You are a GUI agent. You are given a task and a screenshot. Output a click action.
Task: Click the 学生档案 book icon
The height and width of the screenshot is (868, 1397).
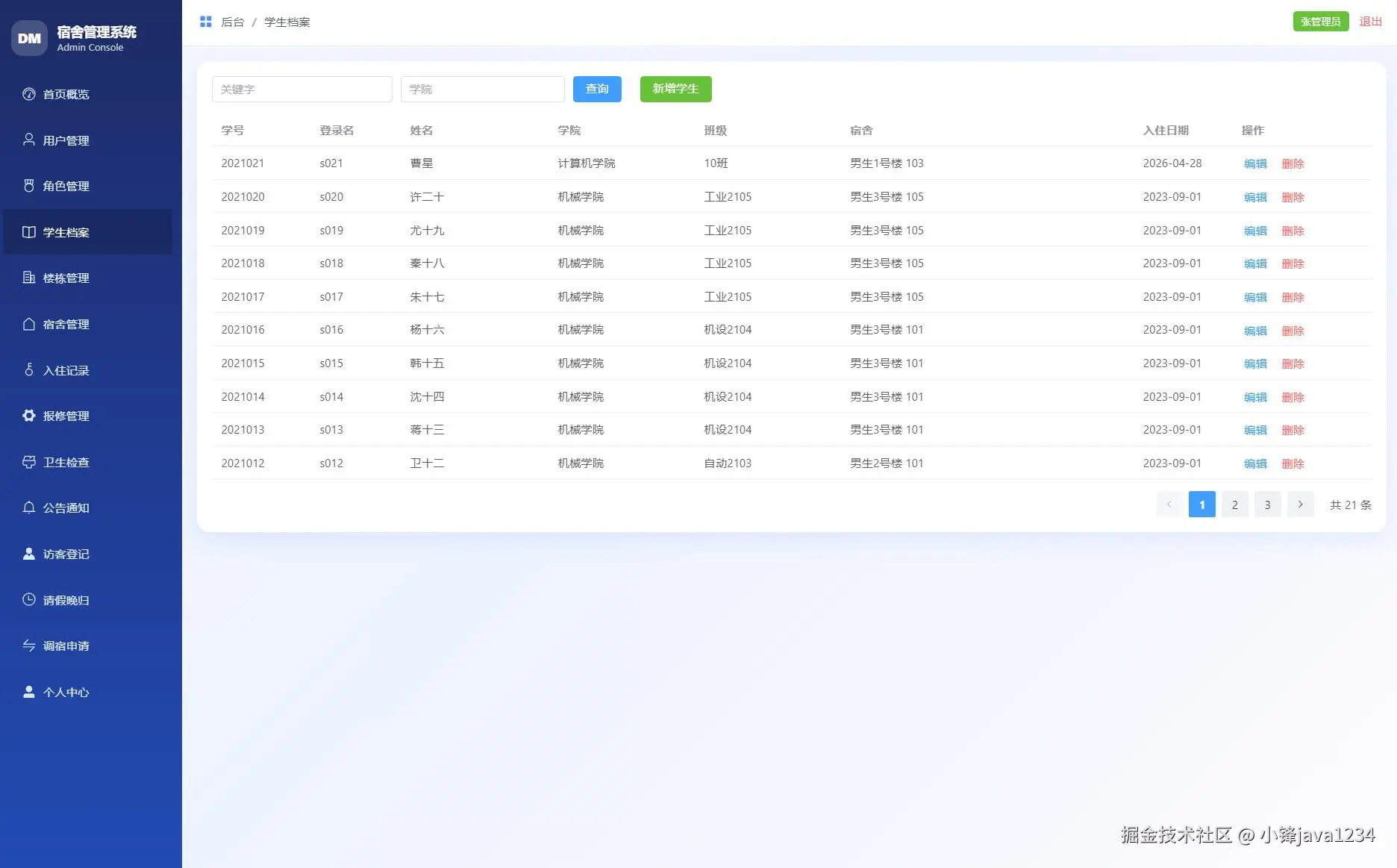click(x=29, y=232)
